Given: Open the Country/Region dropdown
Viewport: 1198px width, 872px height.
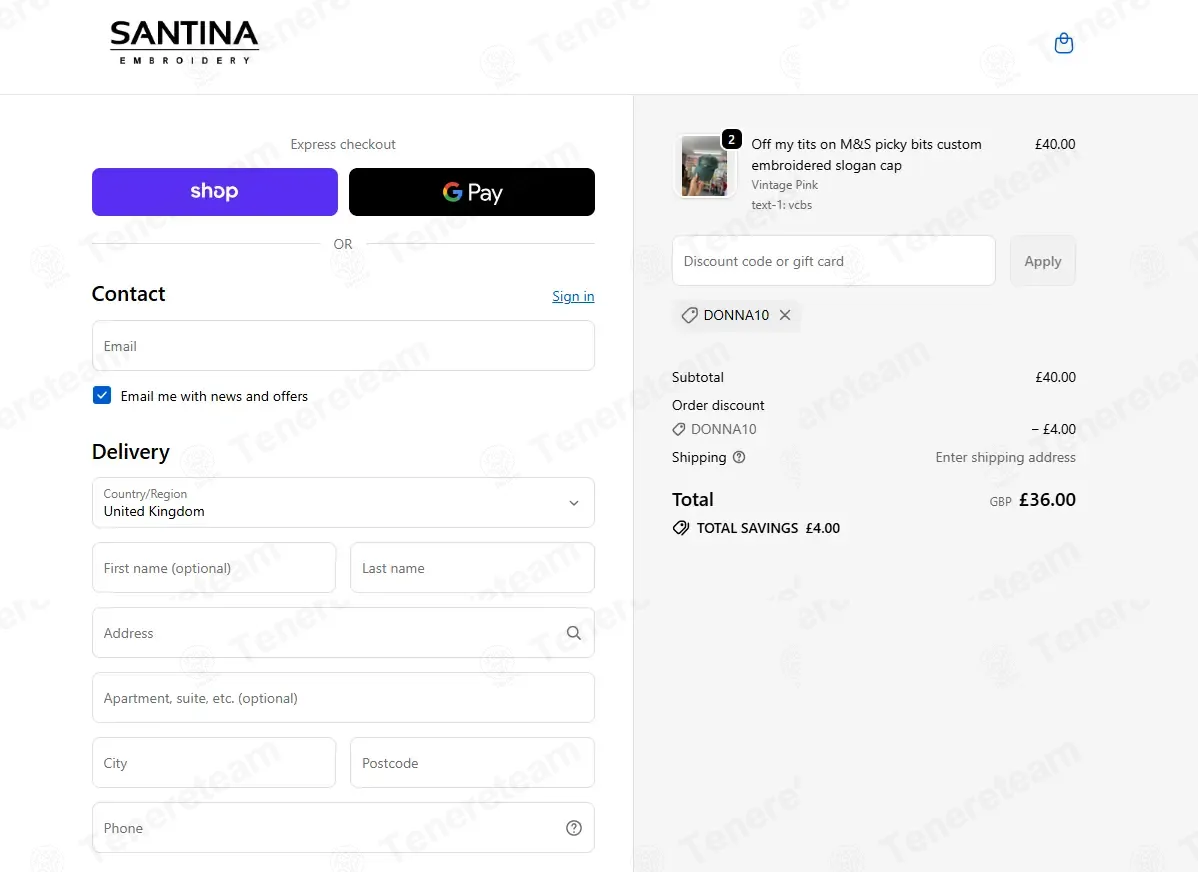Looking at the screenshot, I should (x=343, y=502).
